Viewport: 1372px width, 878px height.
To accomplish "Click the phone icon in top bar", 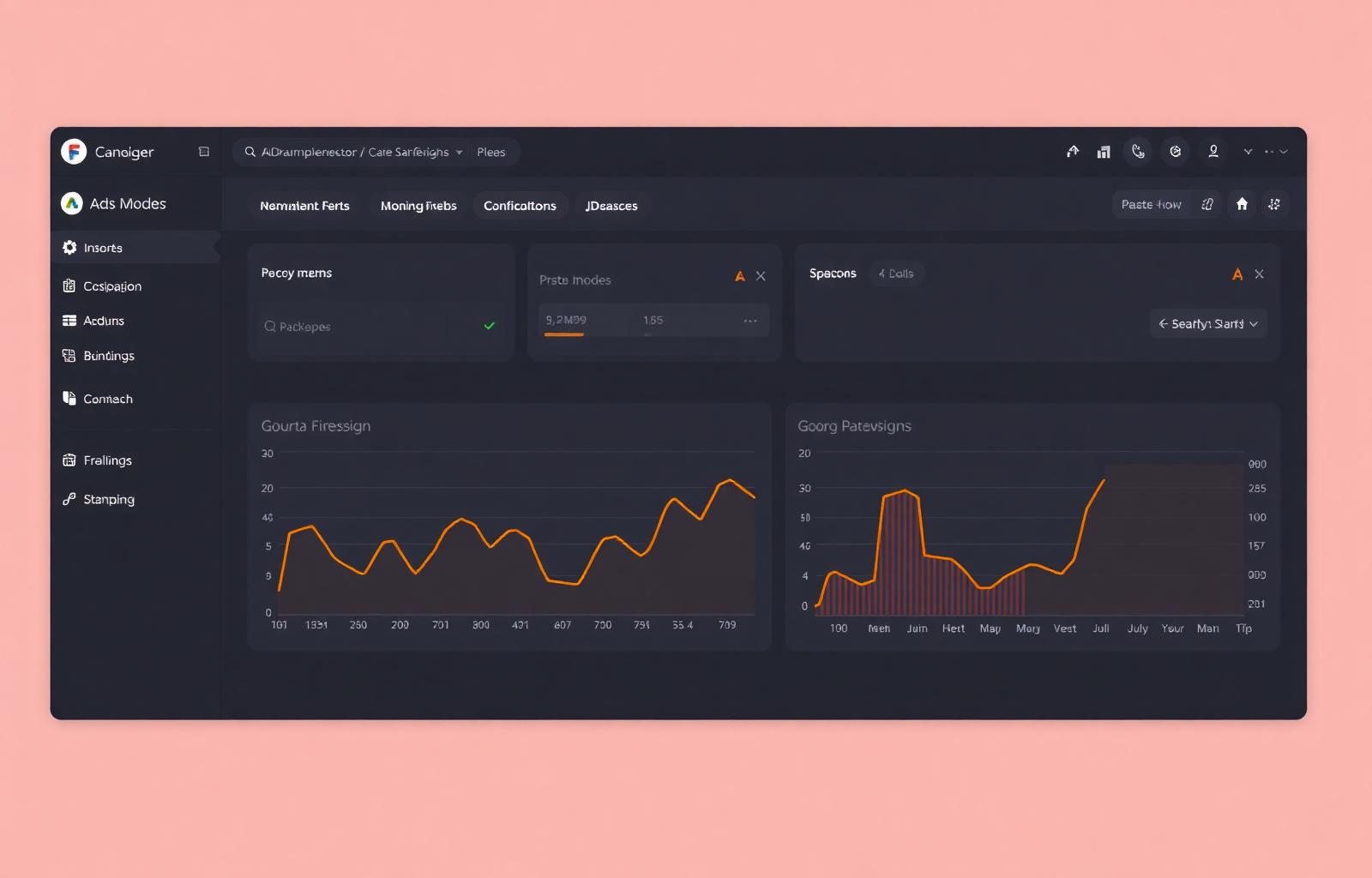I will point(1138,152).
